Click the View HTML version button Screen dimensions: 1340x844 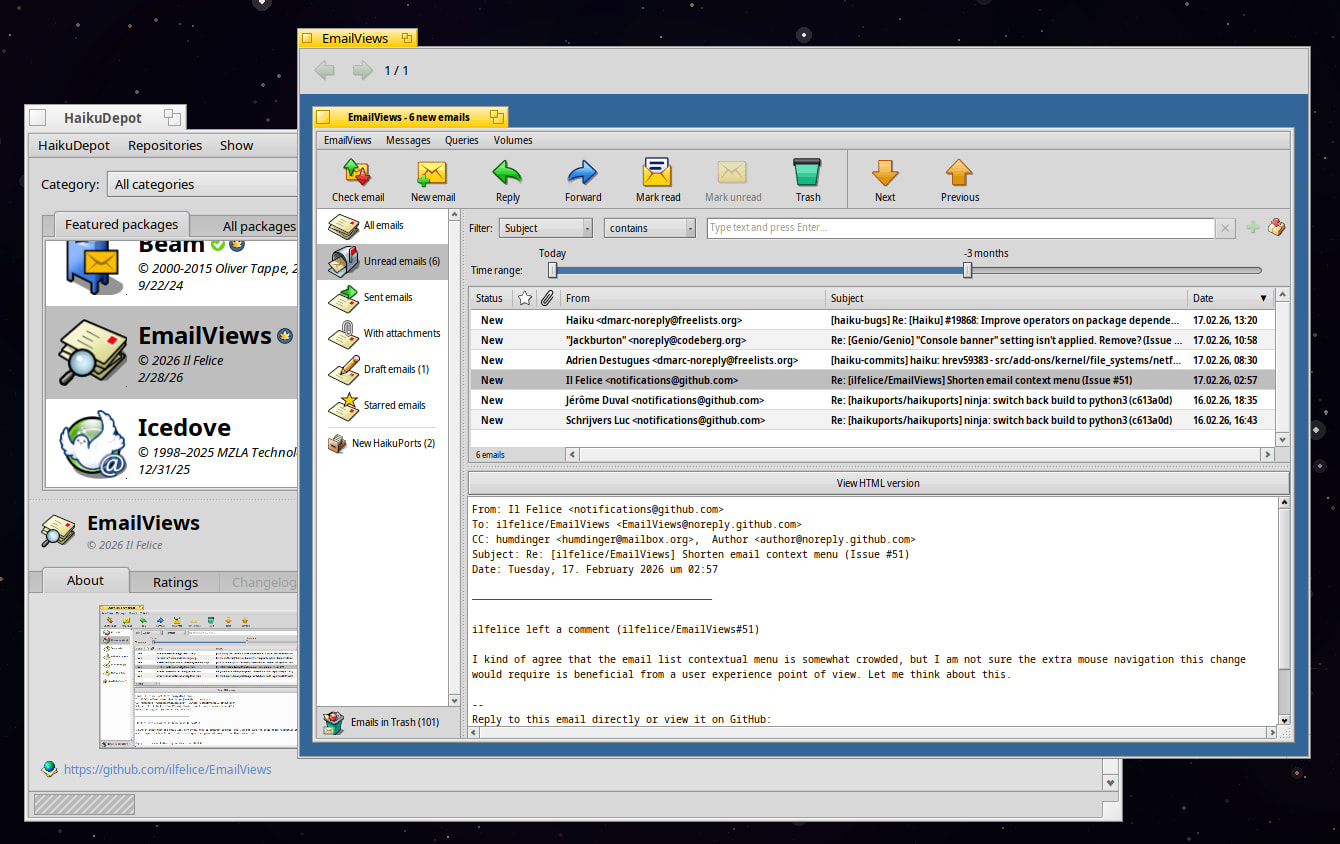tap(877, 483)
